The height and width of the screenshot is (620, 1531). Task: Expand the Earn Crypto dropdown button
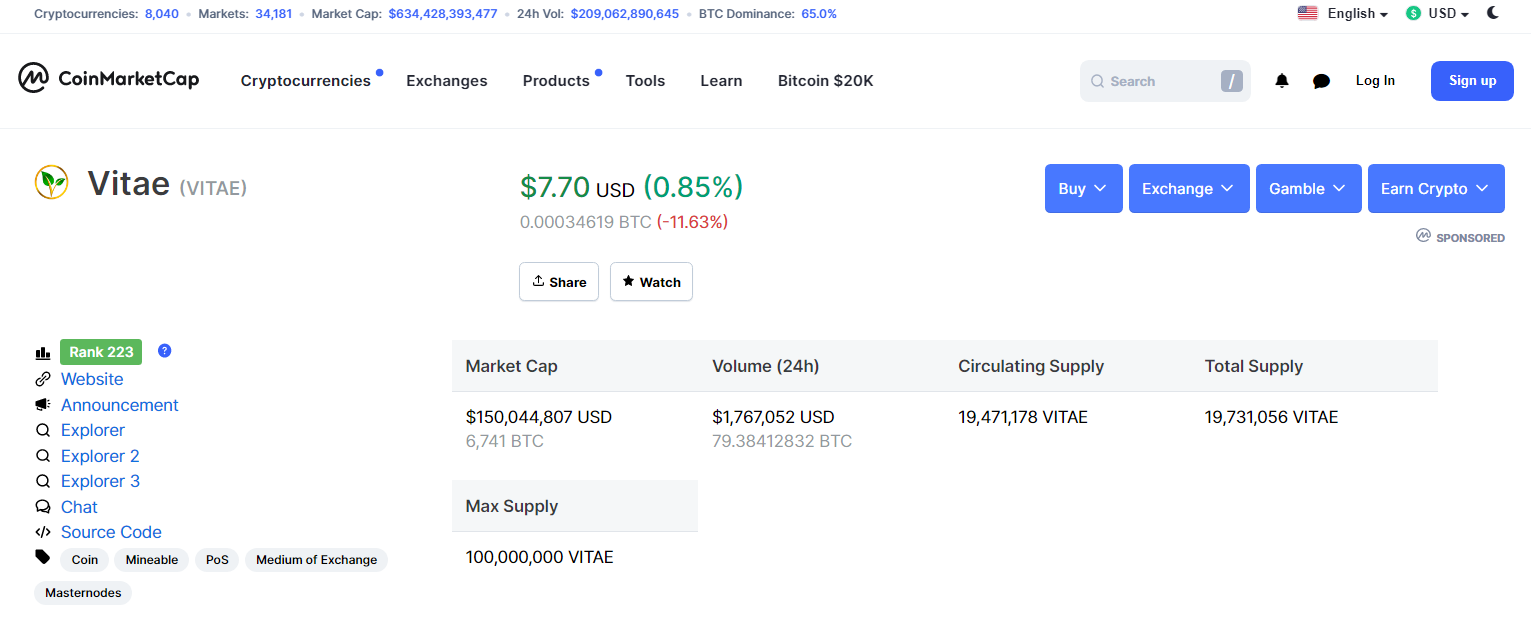coord(1436,188)
